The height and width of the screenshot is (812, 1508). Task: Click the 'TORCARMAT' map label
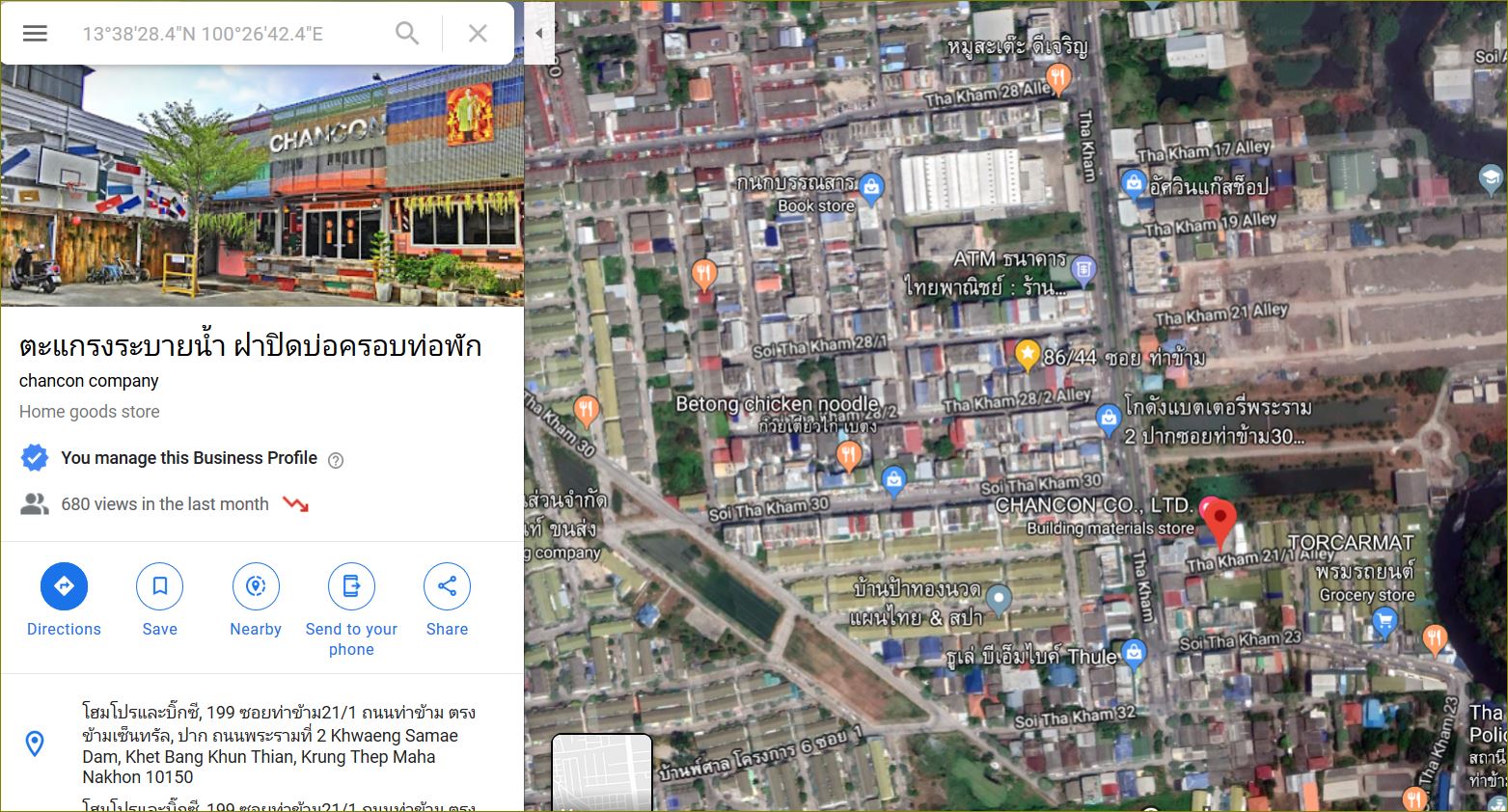tap(1351, 543)
